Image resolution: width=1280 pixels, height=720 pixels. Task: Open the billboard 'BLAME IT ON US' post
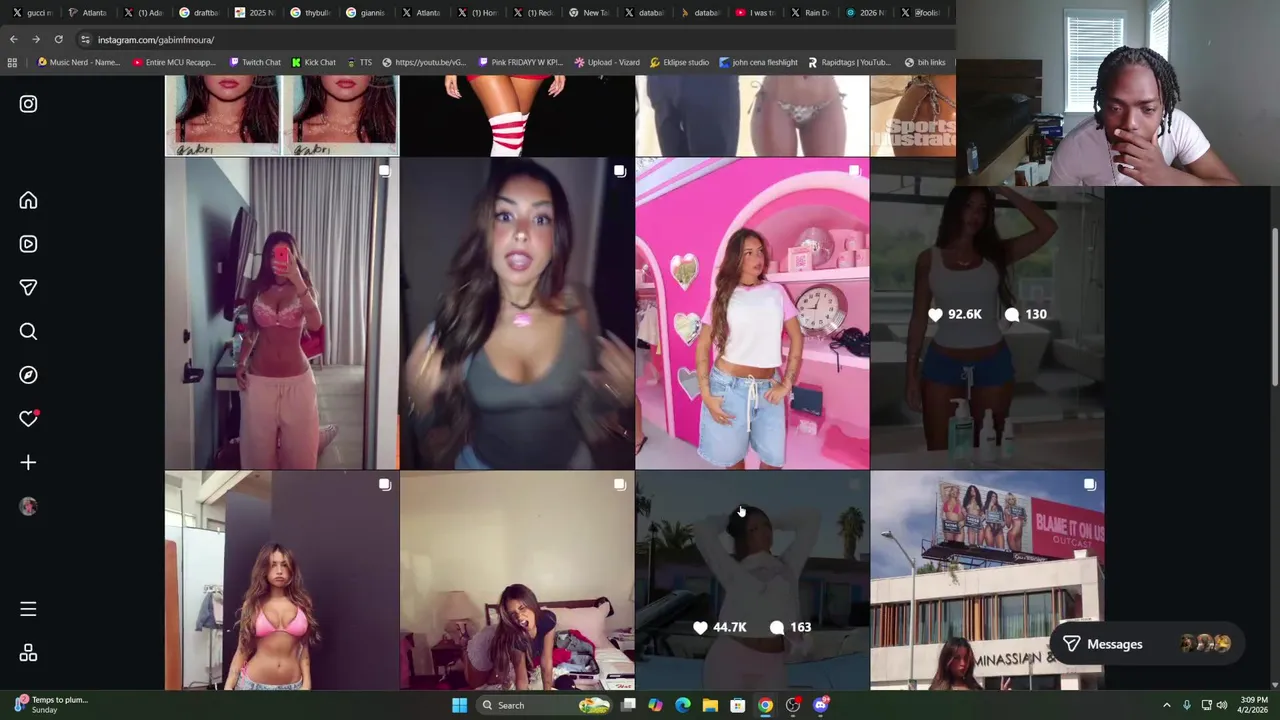(987, 582)
